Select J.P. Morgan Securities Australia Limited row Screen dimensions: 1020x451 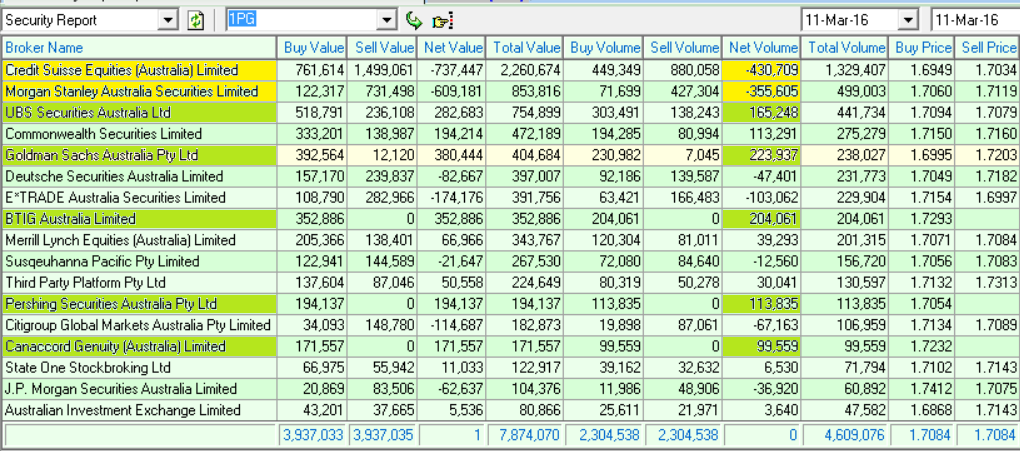(510, 389)
